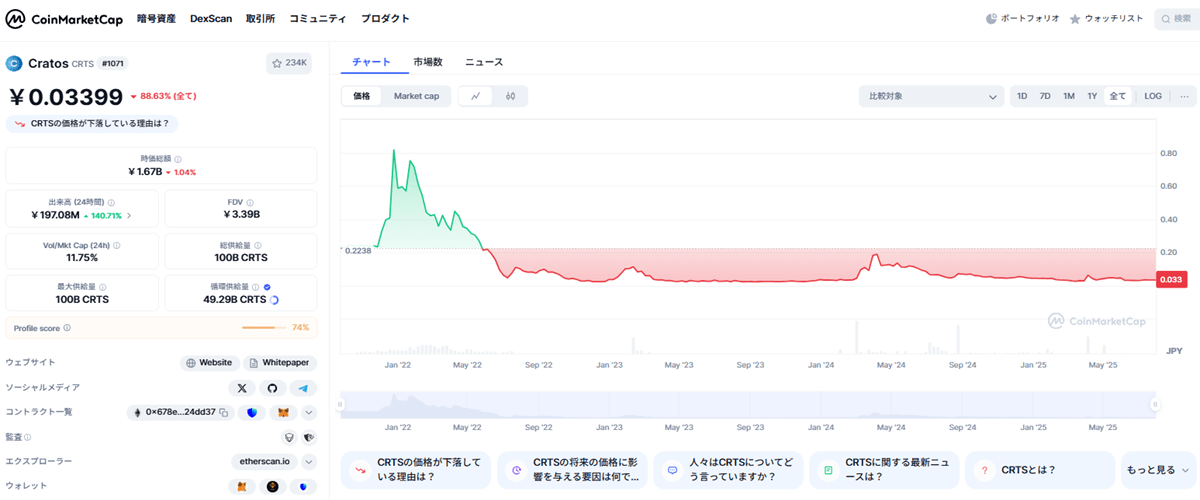Set chart range to 7D
This screenshot has height=500, width=1200.
click(1045, 96)
